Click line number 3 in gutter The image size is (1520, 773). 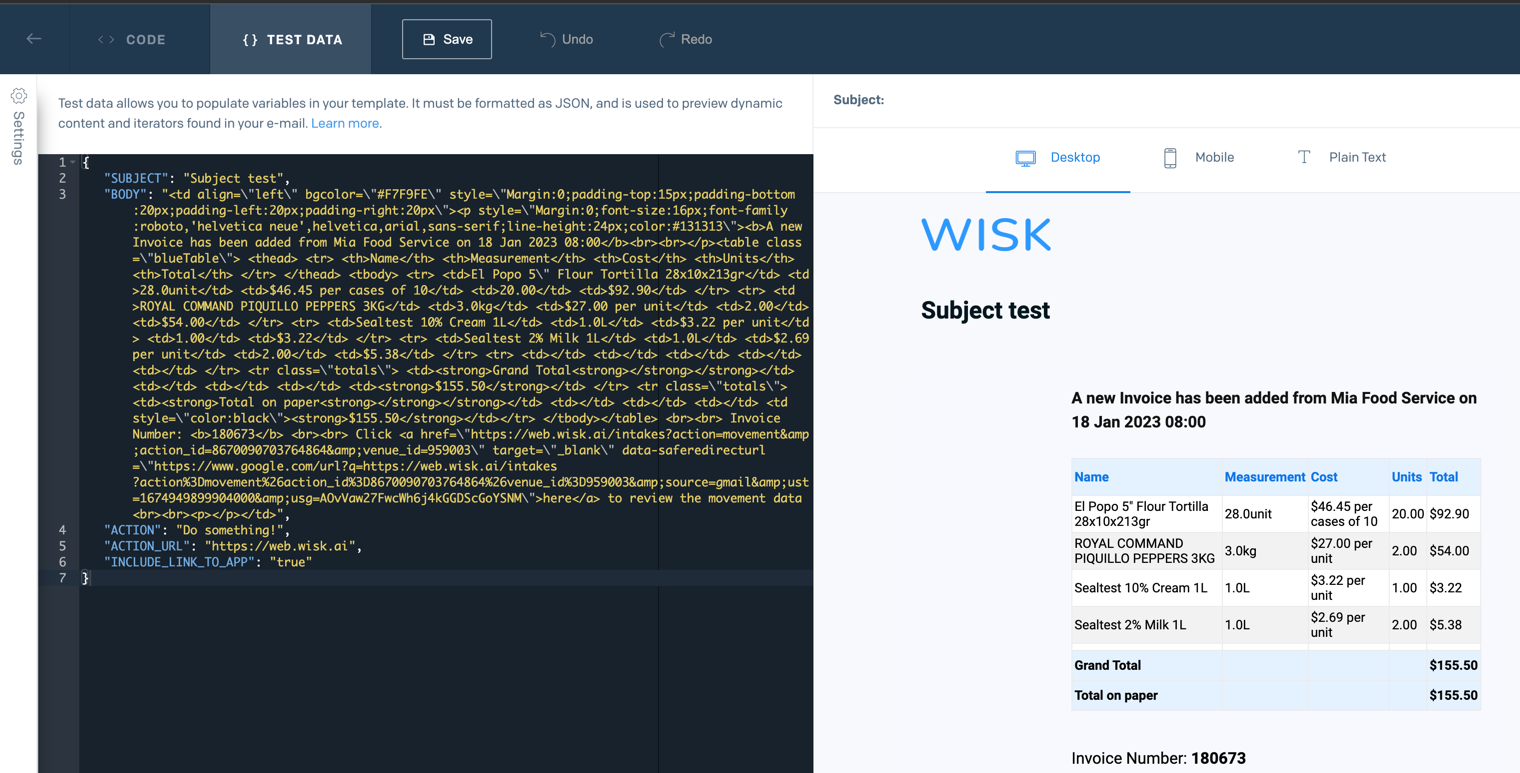coord(62,194)
